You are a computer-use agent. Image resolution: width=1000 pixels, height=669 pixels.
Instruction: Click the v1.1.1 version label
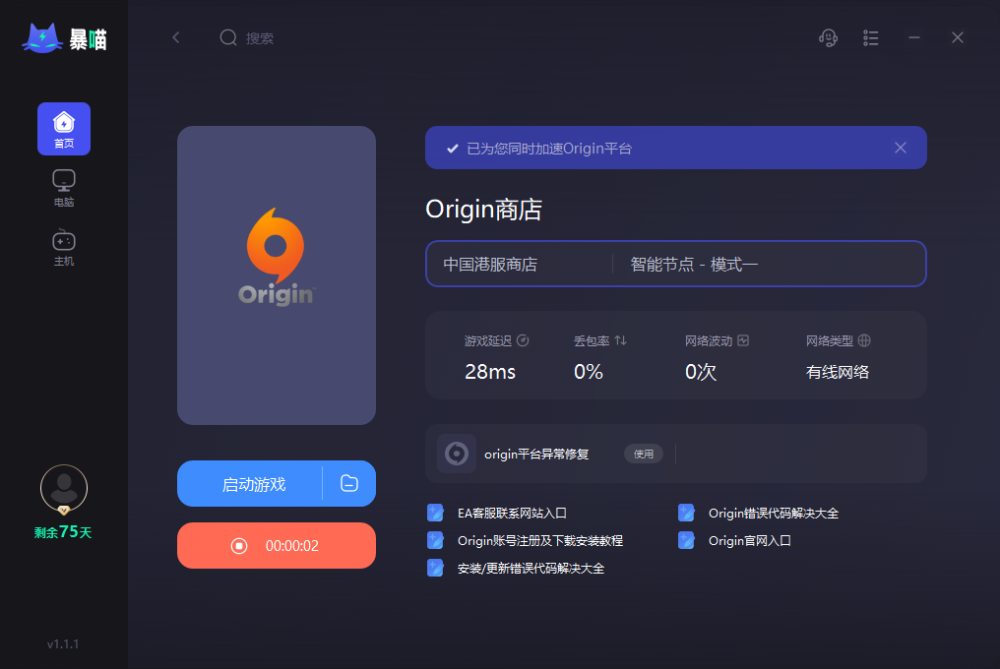[x=62, y=644]
